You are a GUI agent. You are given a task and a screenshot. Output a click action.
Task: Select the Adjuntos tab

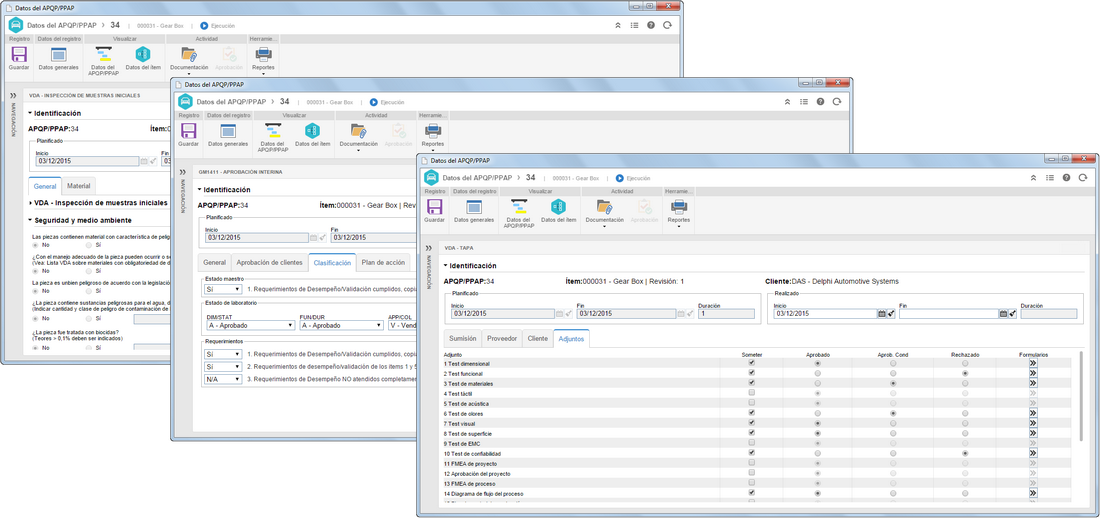[571, 338]
